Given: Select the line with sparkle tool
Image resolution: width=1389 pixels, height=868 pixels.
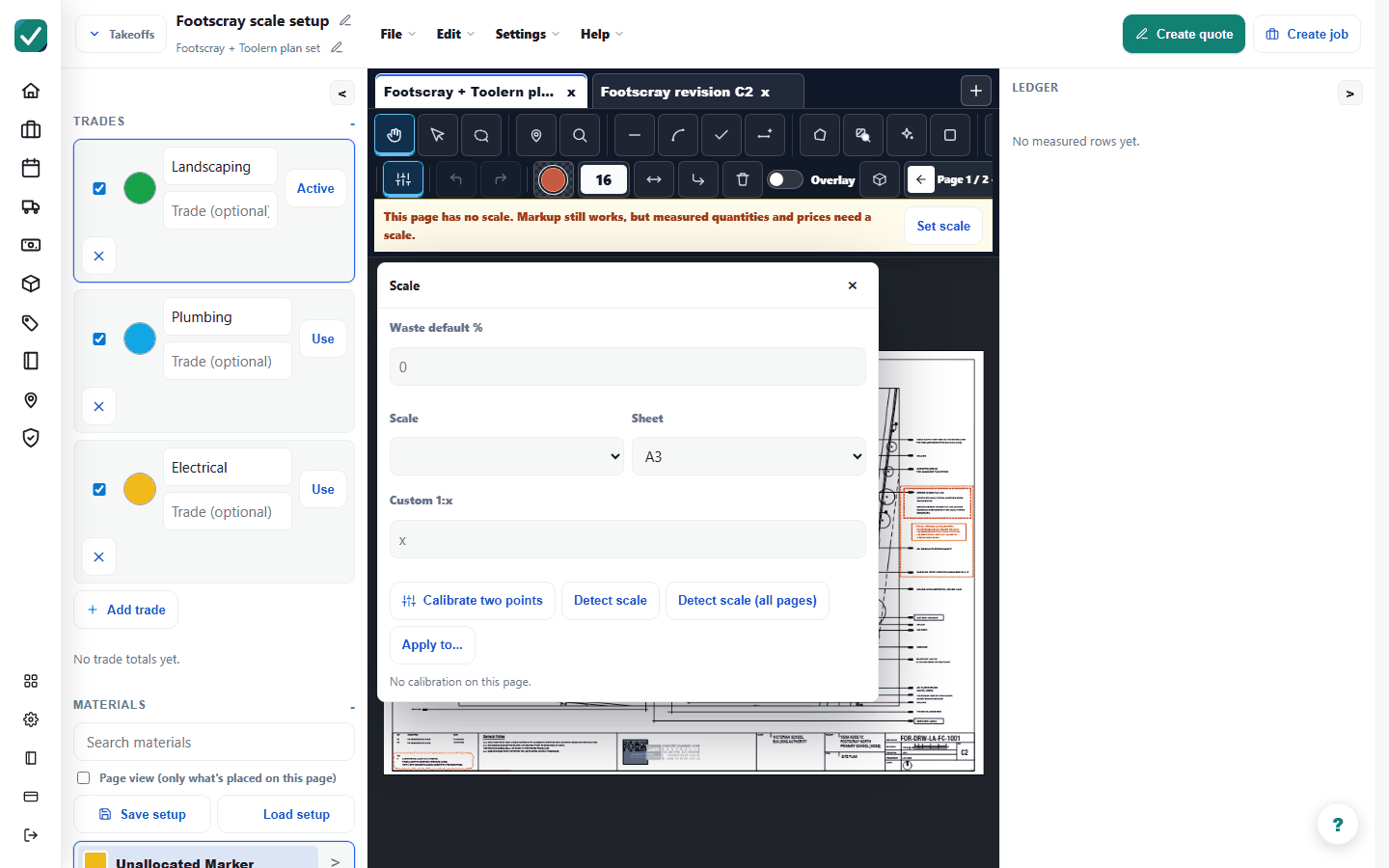Looking at the screenshot, I should click(765, 135).
